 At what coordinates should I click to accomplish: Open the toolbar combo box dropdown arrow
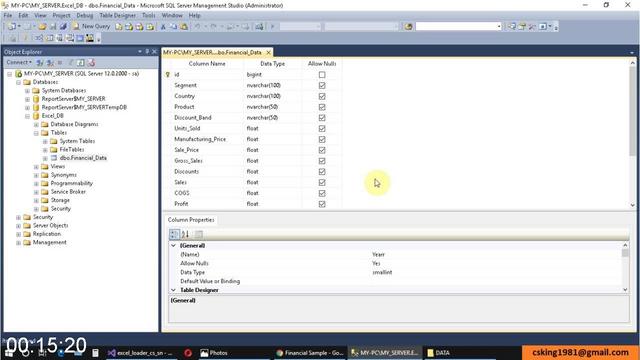click(499, 27)
